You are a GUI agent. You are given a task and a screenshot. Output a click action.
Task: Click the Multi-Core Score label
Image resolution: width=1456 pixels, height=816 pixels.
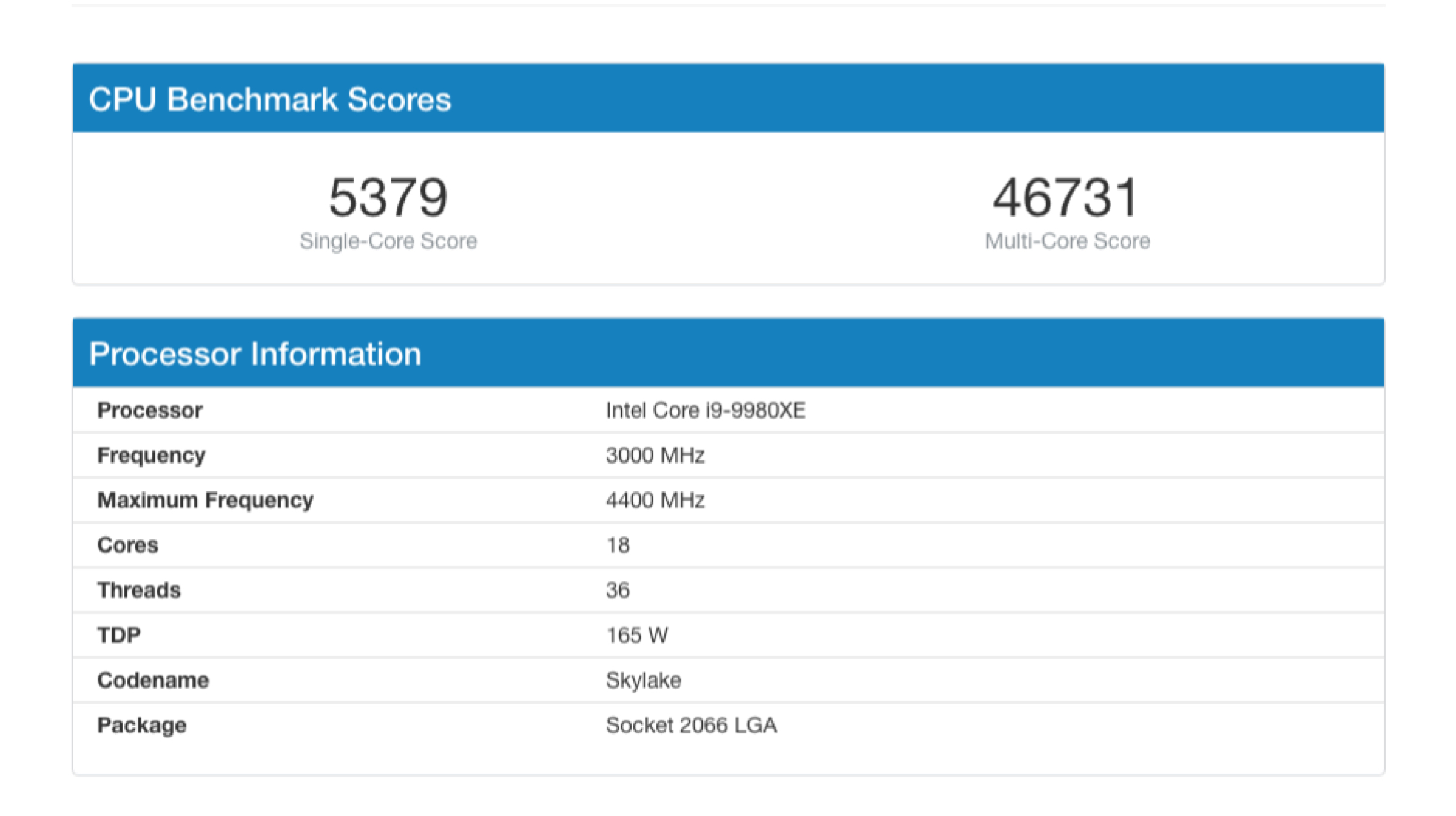[1067, 241]
